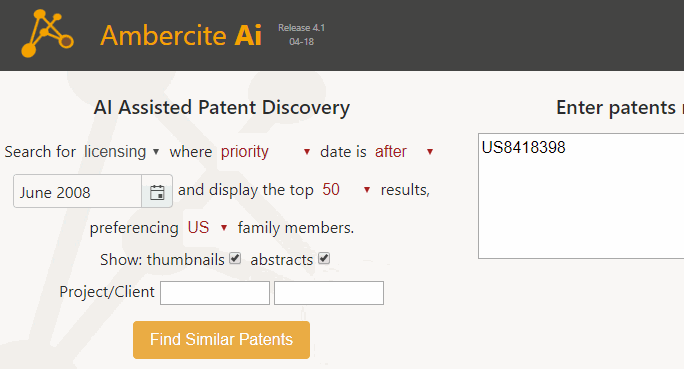
Task: Toggle the thumbnails checkbox
Action: click(235, 259)
